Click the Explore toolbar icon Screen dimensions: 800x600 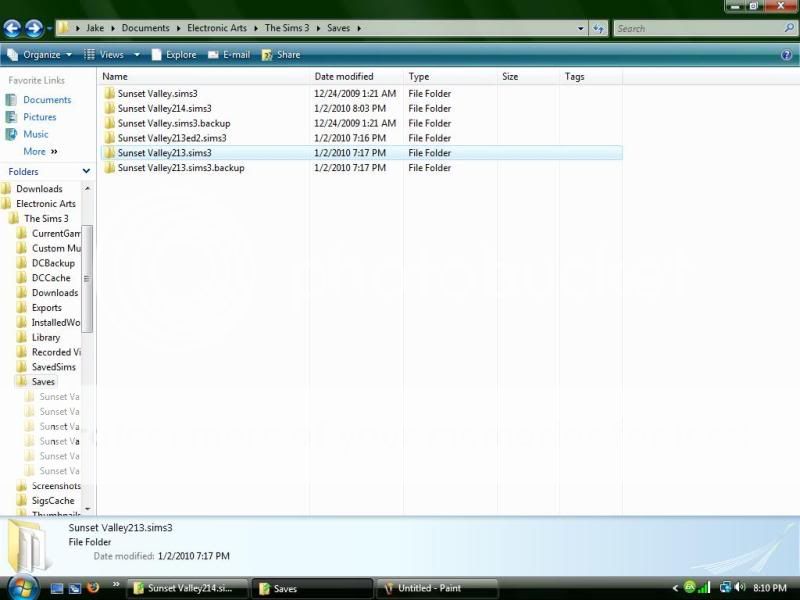(x=175, y=54)
